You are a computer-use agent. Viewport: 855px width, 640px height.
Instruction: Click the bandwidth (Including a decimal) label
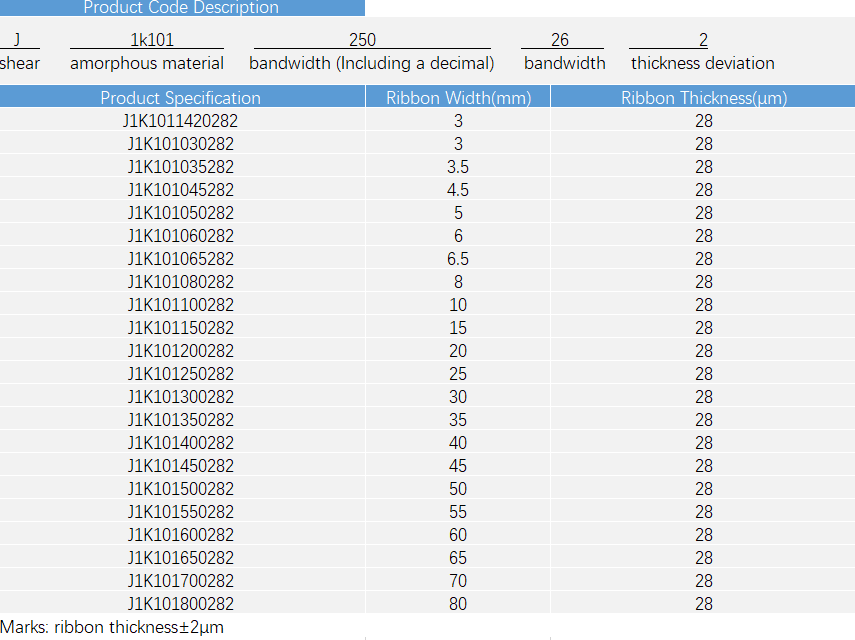(x=372, y=63)
